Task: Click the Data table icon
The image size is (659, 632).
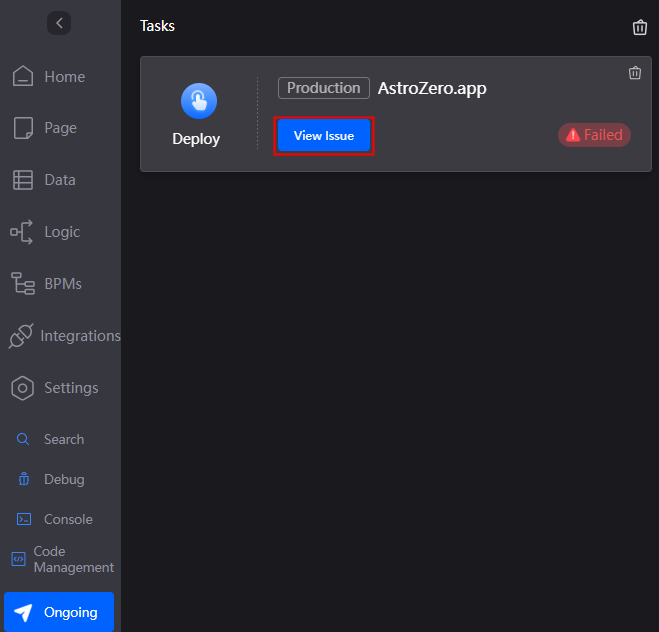Action: (x=23, y=180)
